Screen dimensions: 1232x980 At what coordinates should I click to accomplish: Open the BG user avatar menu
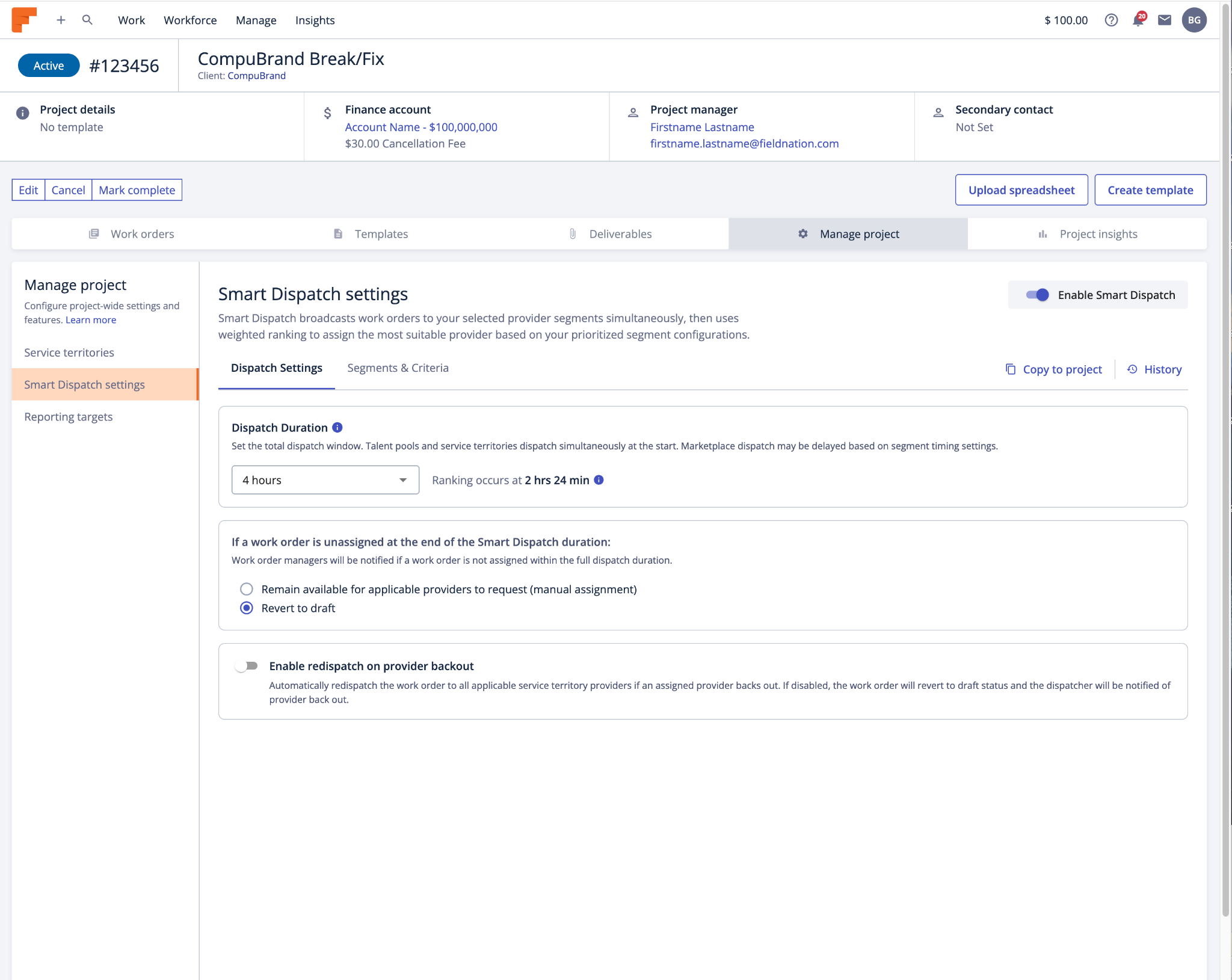pyautogui.click(x=1194, y=20)
